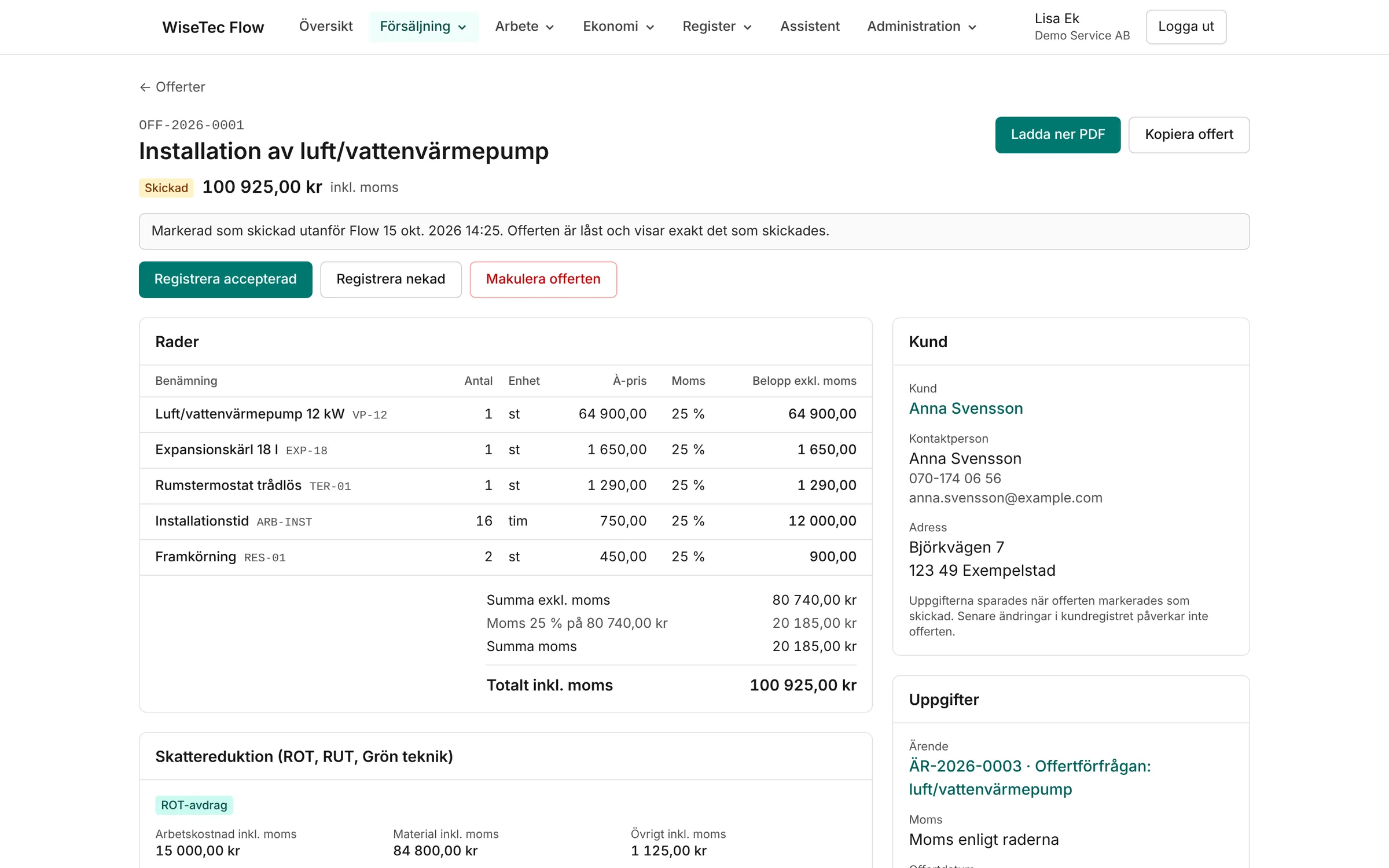Click Rumstermostat trådlös row name
Screen dimensions: 1389x868
(228, 486)
